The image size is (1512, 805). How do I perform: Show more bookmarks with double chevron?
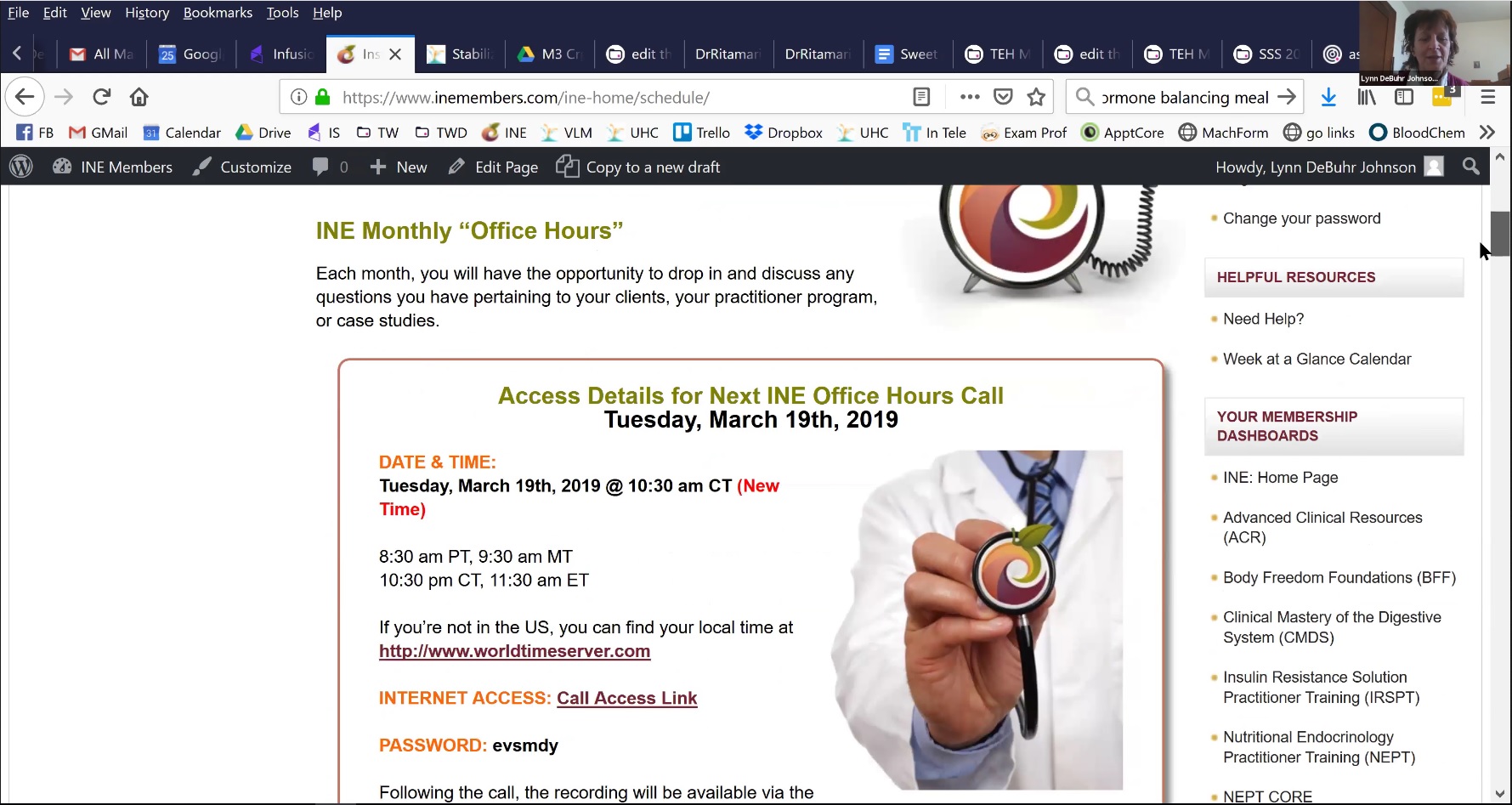click(1487, 133)
